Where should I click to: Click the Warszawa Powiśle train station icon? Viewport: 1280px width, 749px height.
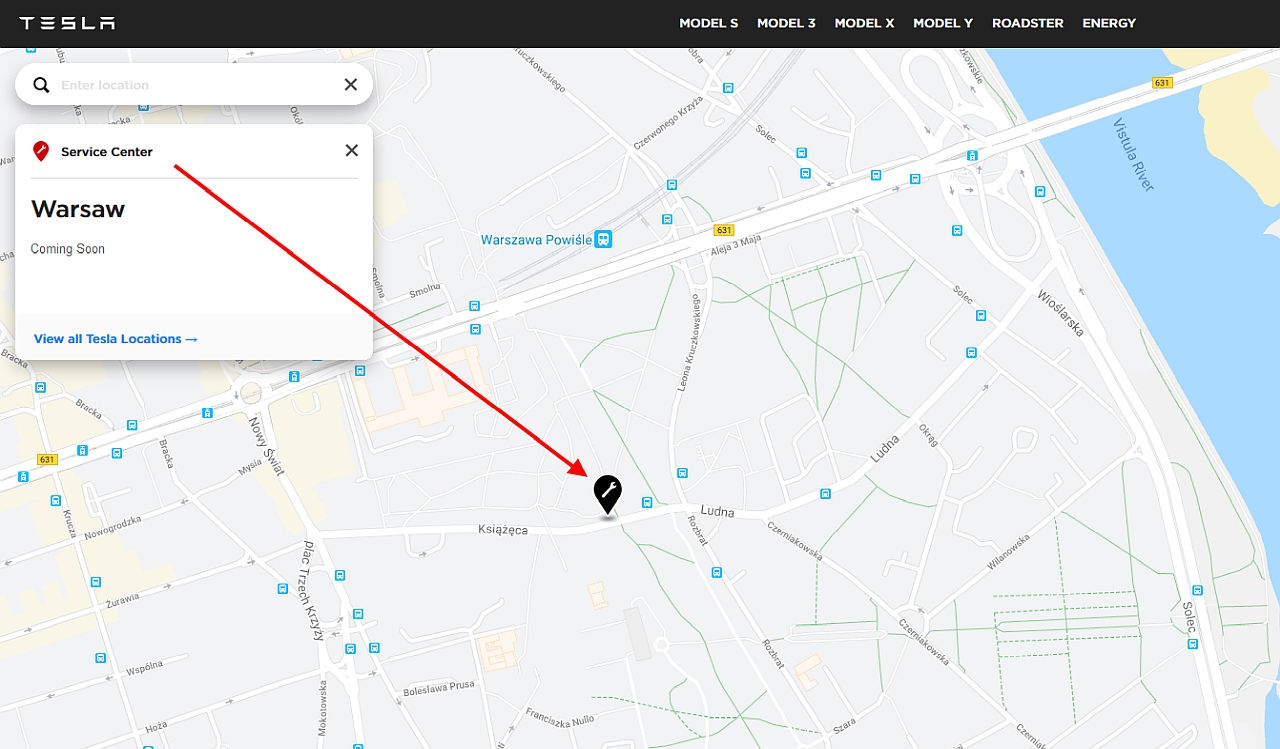603,239
